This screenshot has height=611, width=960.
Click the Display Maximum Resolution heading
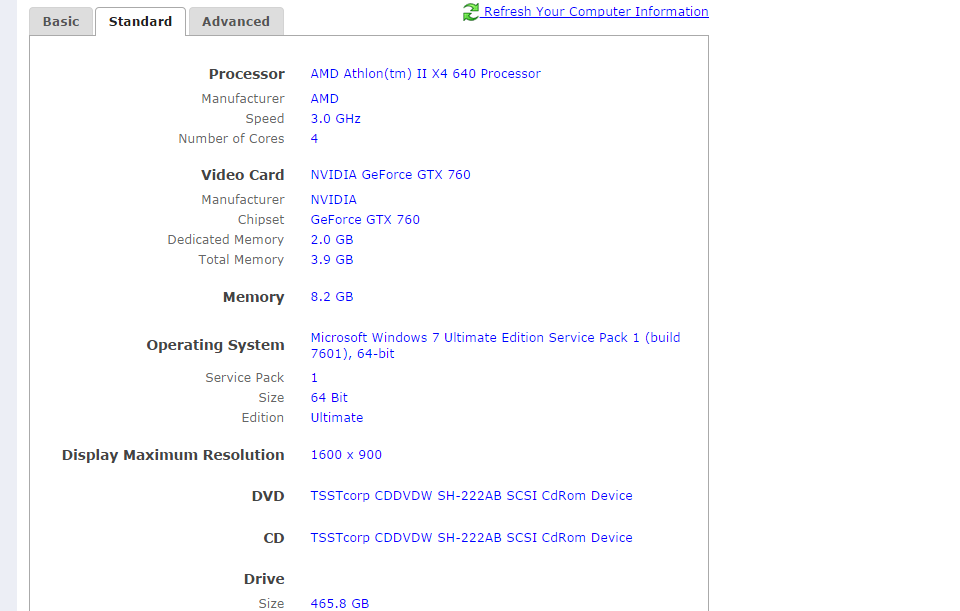pyautogui.click(x=173, y=455)
